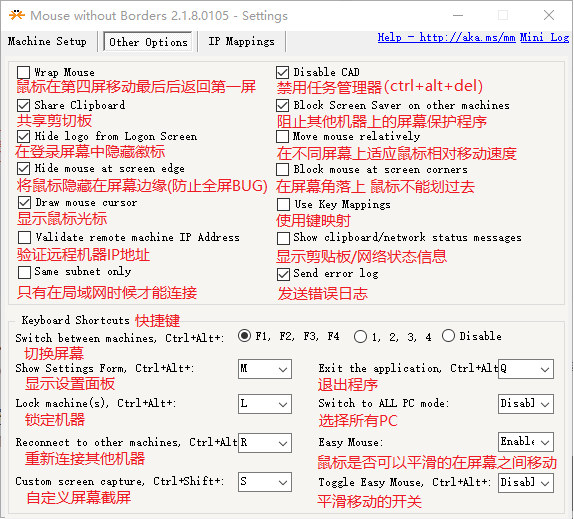This screenshot has height=519, width=574.
Task: Expand Exit the application key dropdown
Action: (x=526, y=369)
